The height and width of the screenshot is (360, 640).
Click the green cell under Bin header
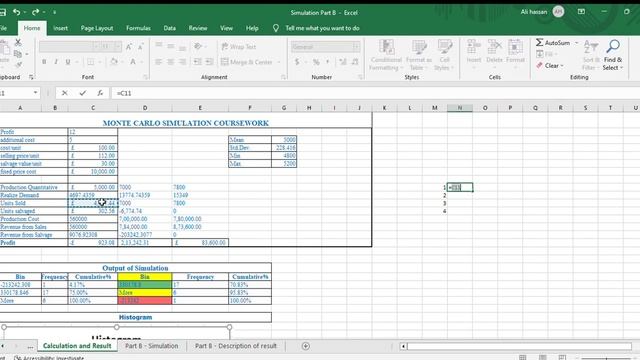(145, 285)
